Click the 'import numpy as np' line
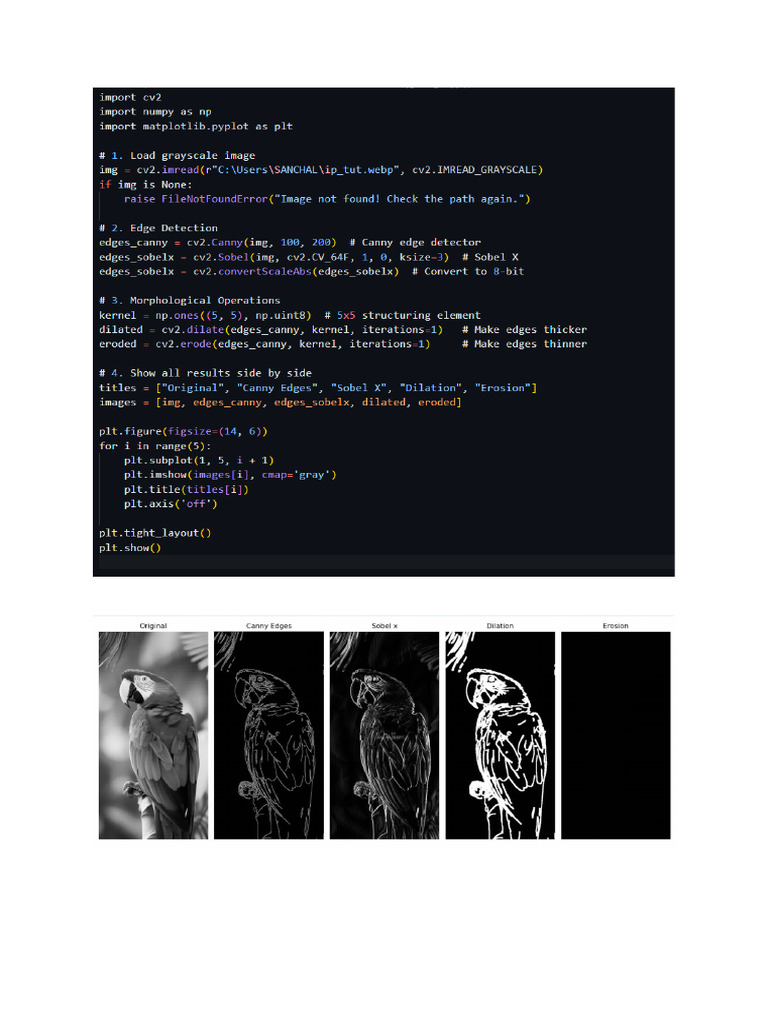Image resolution: width=768 pixels, height=1024 pixels. pyautogui.click(x=155, y=112)
